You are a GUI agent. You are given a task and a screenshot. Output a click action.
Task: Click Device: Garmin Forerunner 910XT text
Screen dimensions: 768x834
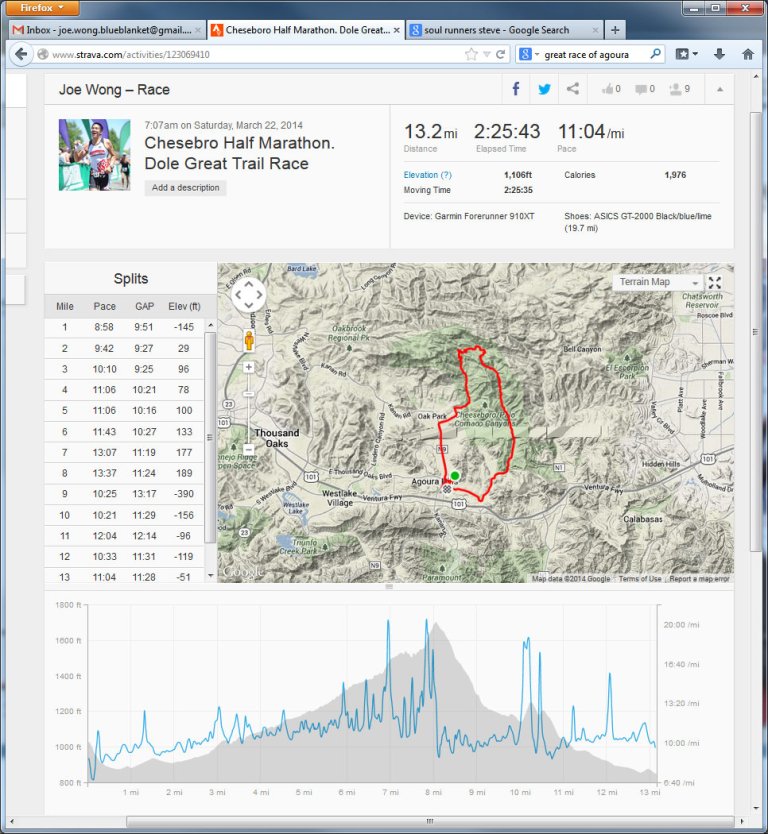[x=469, y=216]
